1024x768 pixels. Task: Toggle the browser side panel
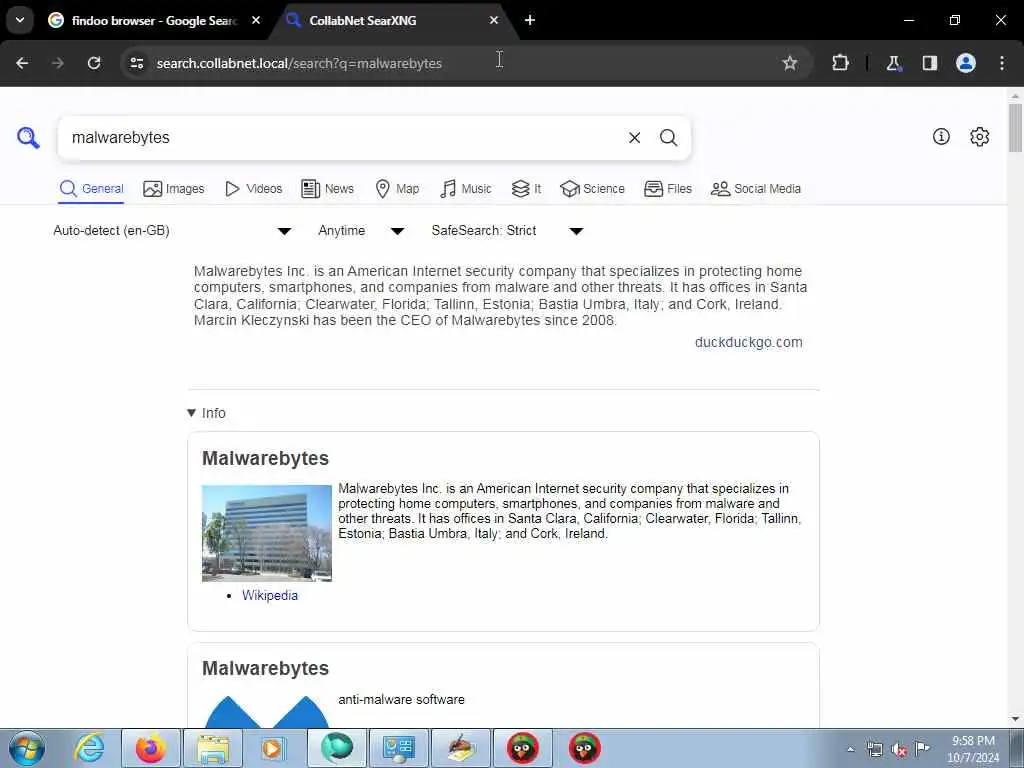point(930,63)
